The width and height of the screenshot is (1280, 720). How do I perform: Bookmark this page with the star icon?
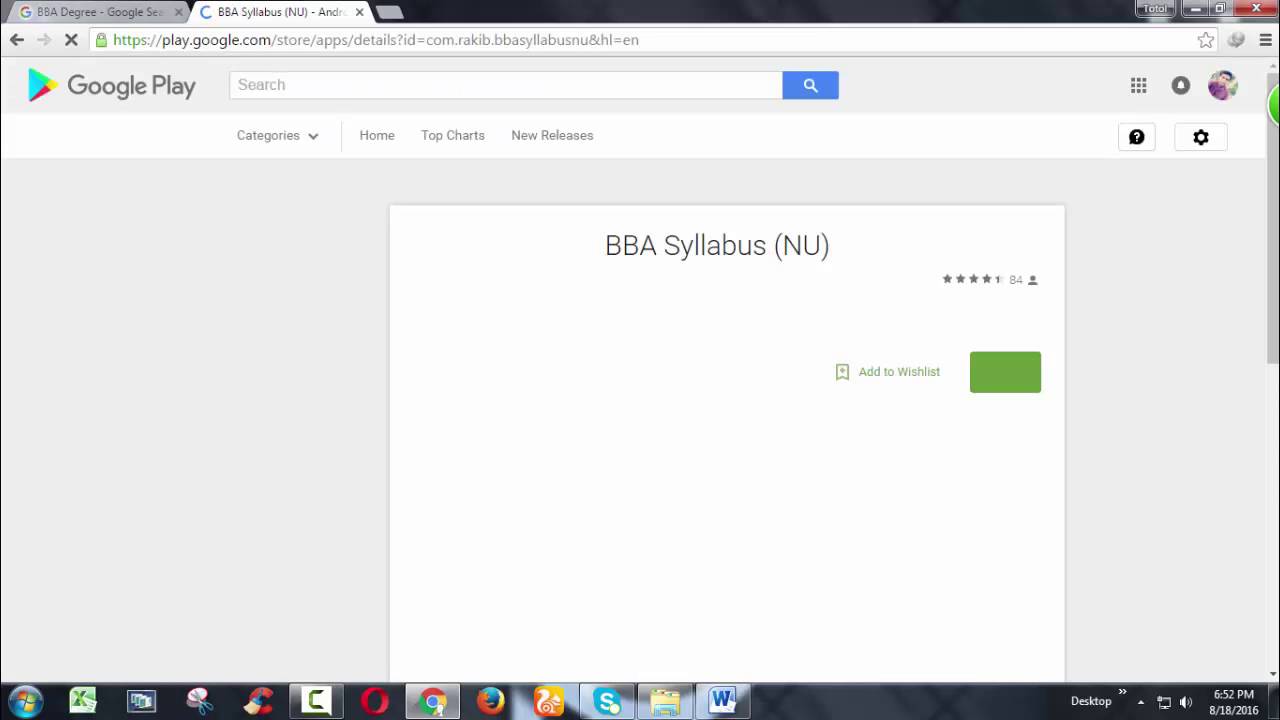[x=1206, y=40]
